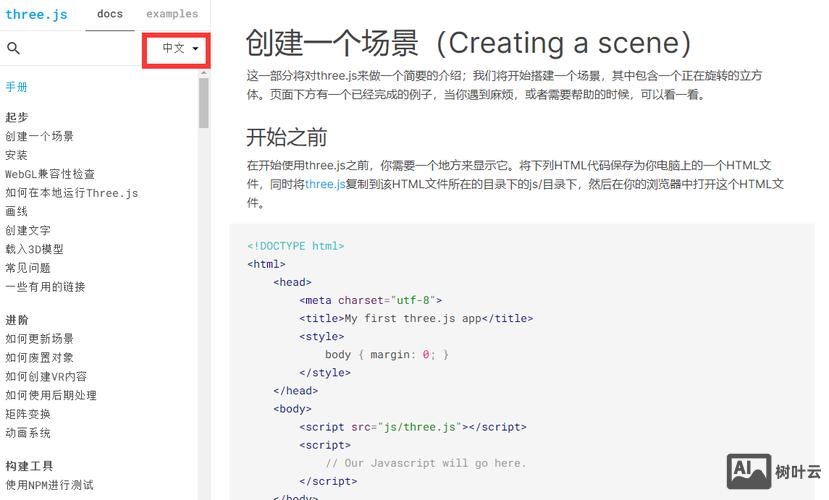Switch to the docs tab
This screenshot has width=829, height=500.
click(x=110, y=14)
